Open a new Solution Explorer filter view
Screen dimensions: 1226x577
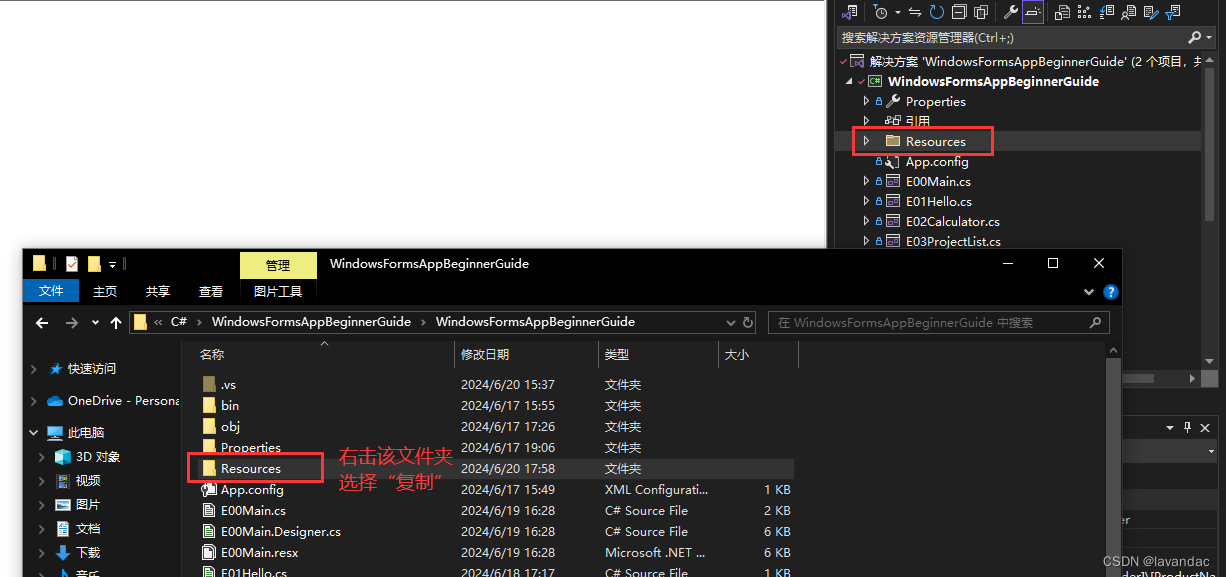(x=1174, y=11)
